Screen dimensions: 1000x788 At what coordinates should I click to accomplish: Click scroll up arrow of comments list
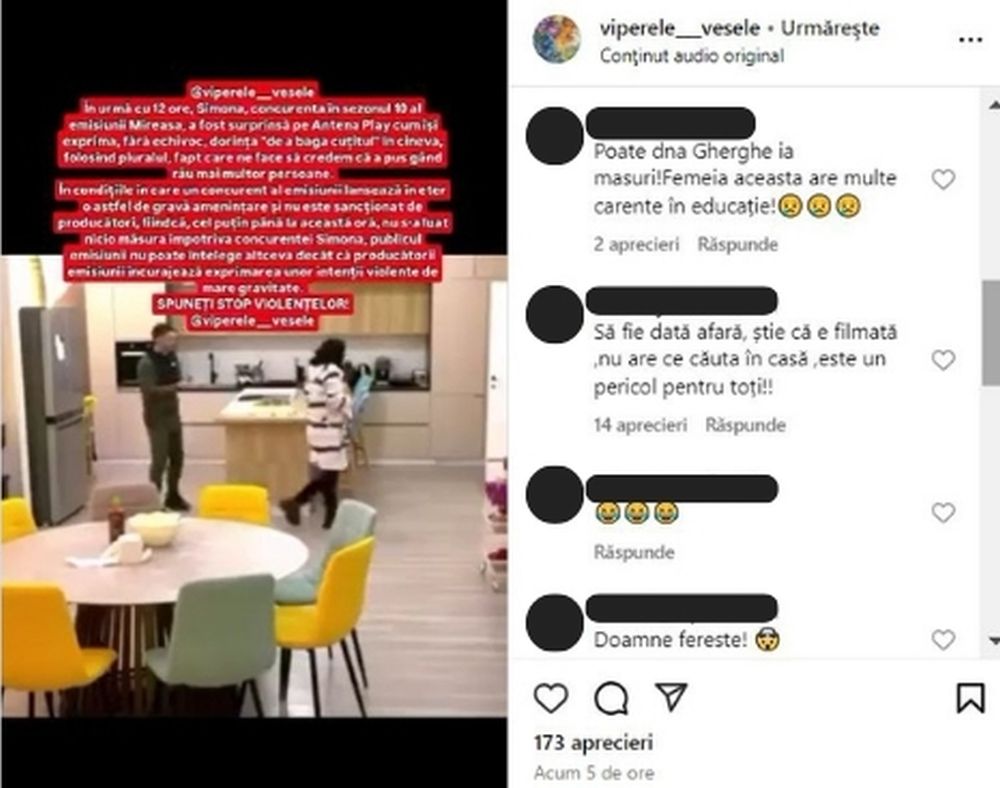point(993,105)
